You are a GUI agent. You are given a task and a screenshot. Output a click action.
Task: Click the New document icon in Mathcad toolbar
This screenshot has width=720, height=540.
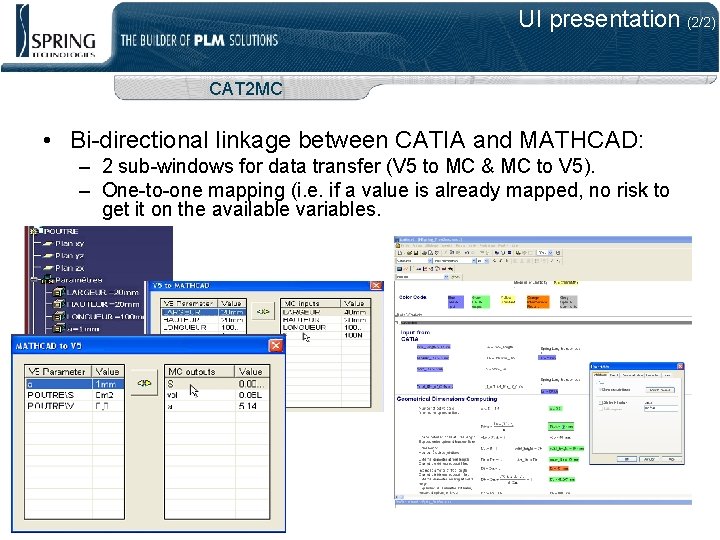point(400,253)
